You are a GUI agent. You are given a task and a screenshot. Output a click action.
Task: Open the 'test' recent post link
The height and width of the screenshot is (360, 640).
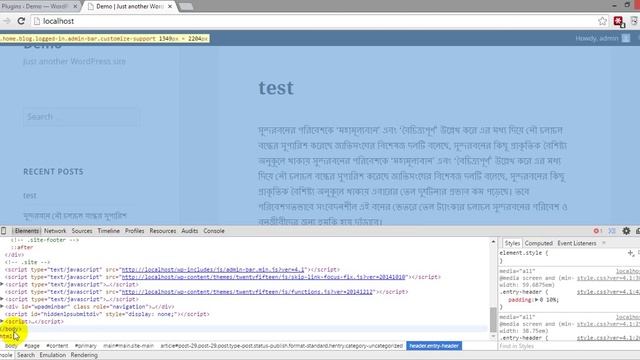30,196
